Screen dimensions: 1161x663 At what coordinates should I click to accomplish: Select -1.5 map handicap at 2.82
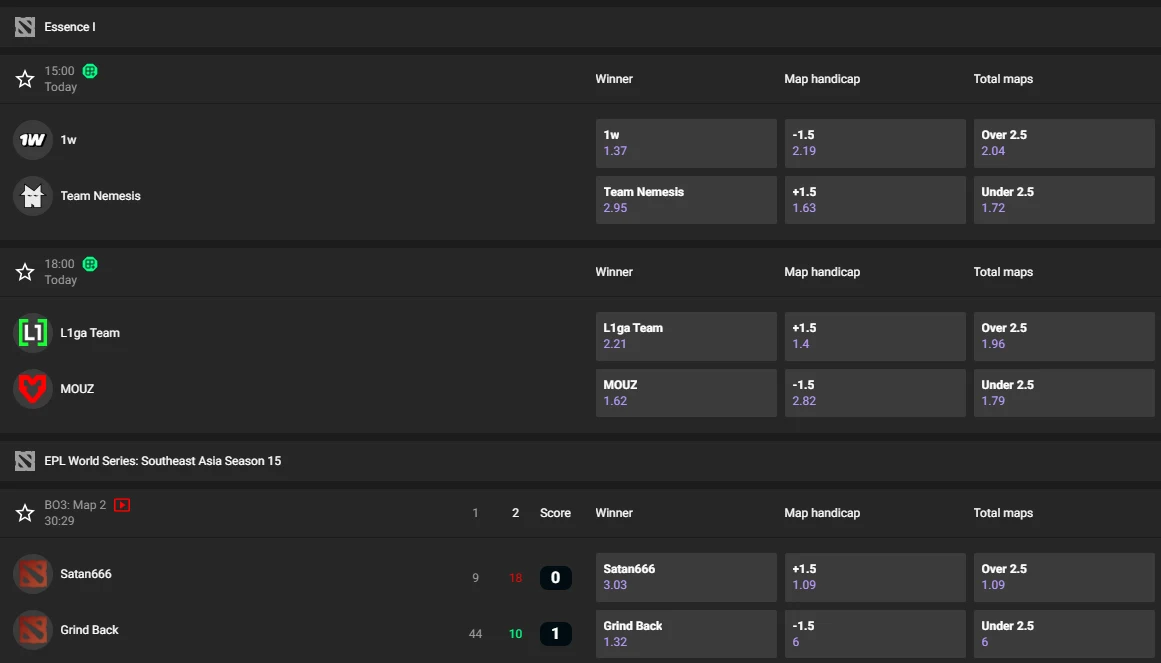[x=875, y=393]
